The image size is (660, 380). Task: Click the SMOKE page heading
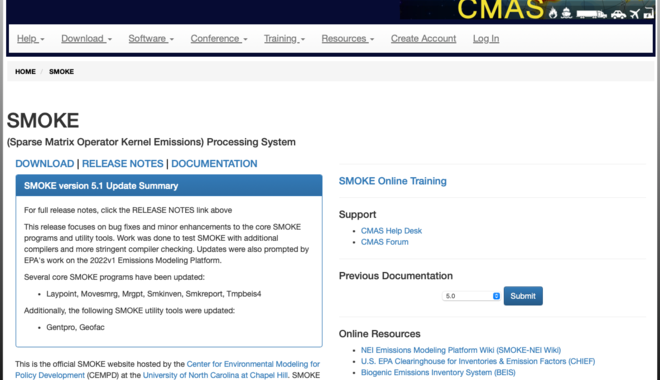(x=43, y=121)
